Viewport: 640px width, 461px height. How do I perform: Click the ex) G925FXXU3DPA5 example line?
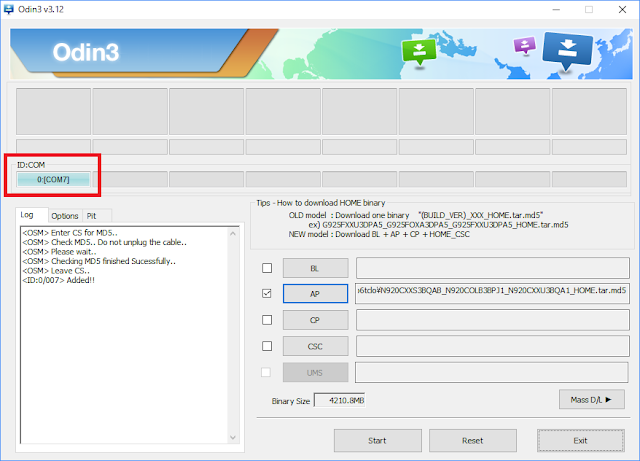(x=438, y=225)
